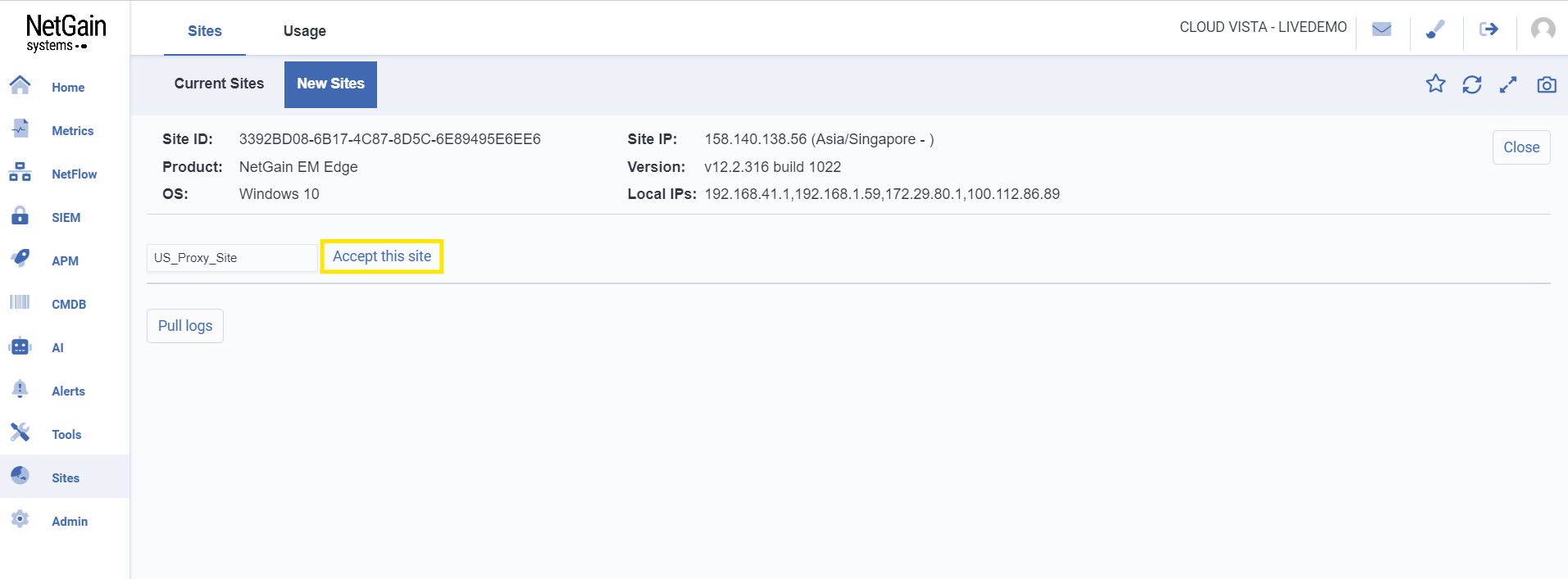The image size is (1568, 579).
Task: Click the Metrics chart icon
Action: tap(20, 128)
